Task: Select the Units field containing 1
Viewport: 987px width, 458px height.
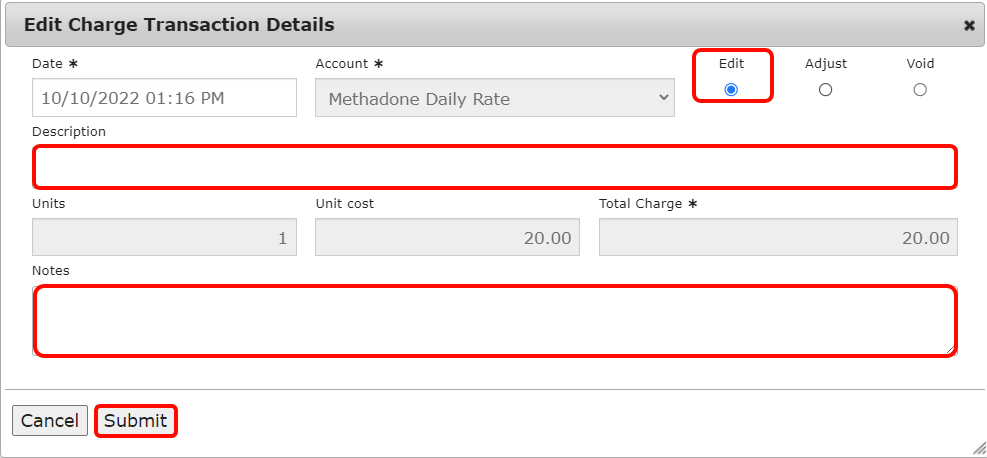Action: 165,238
